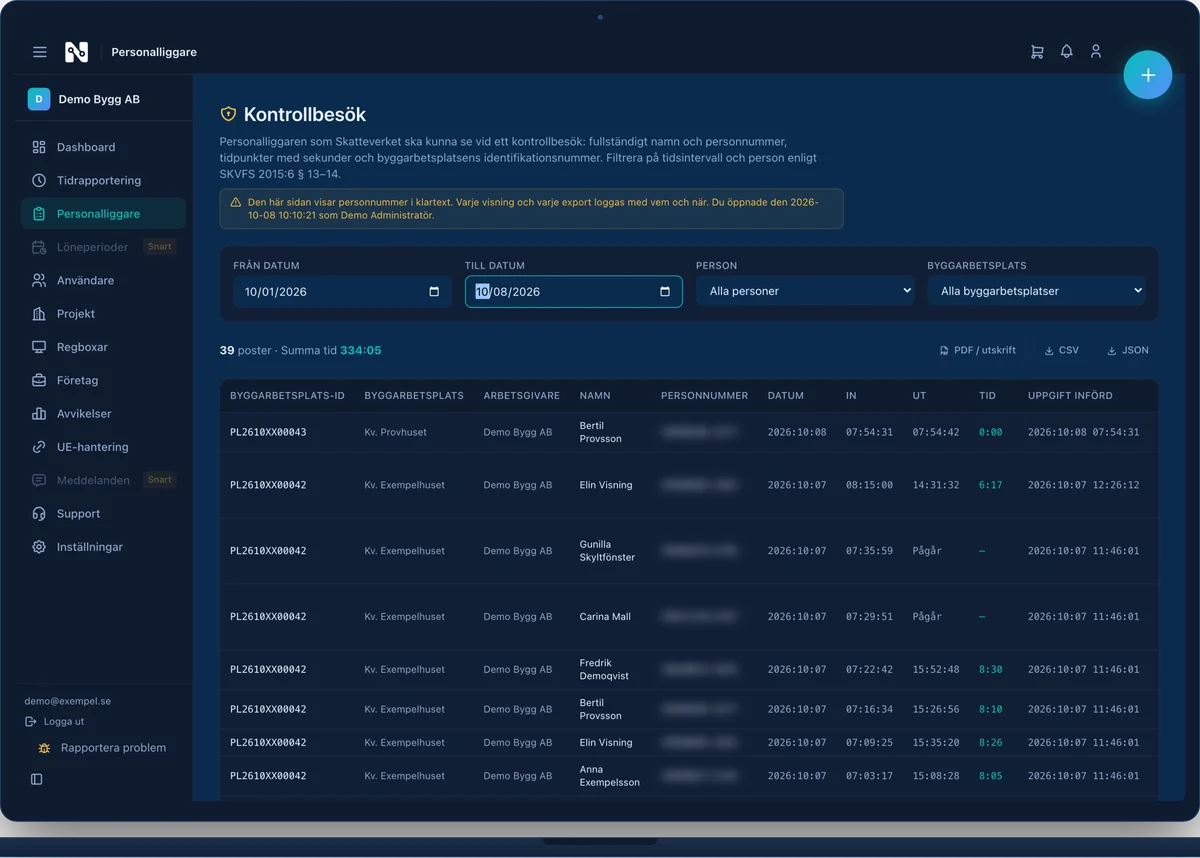
Task: Click the Support headset icon
Action: [39, 514]
